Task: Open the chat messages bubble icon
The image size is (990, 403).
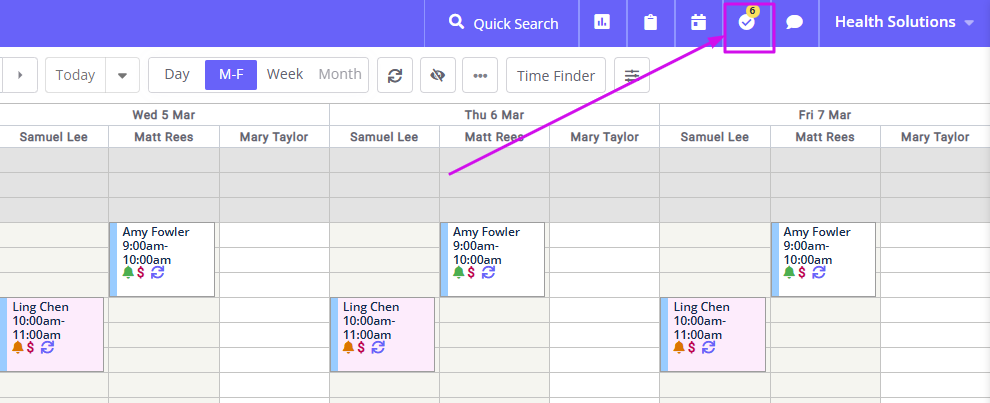Action: [794, 23]
